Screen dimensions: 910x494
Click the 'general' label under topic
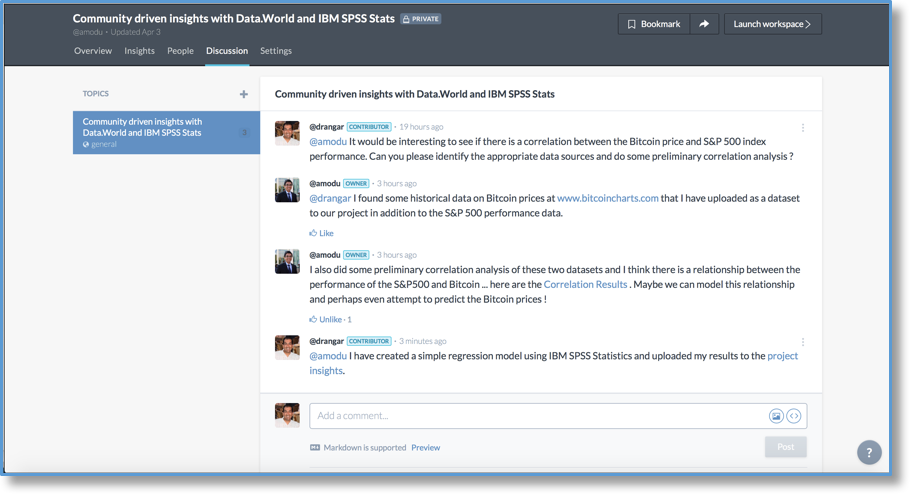[103, 144]
